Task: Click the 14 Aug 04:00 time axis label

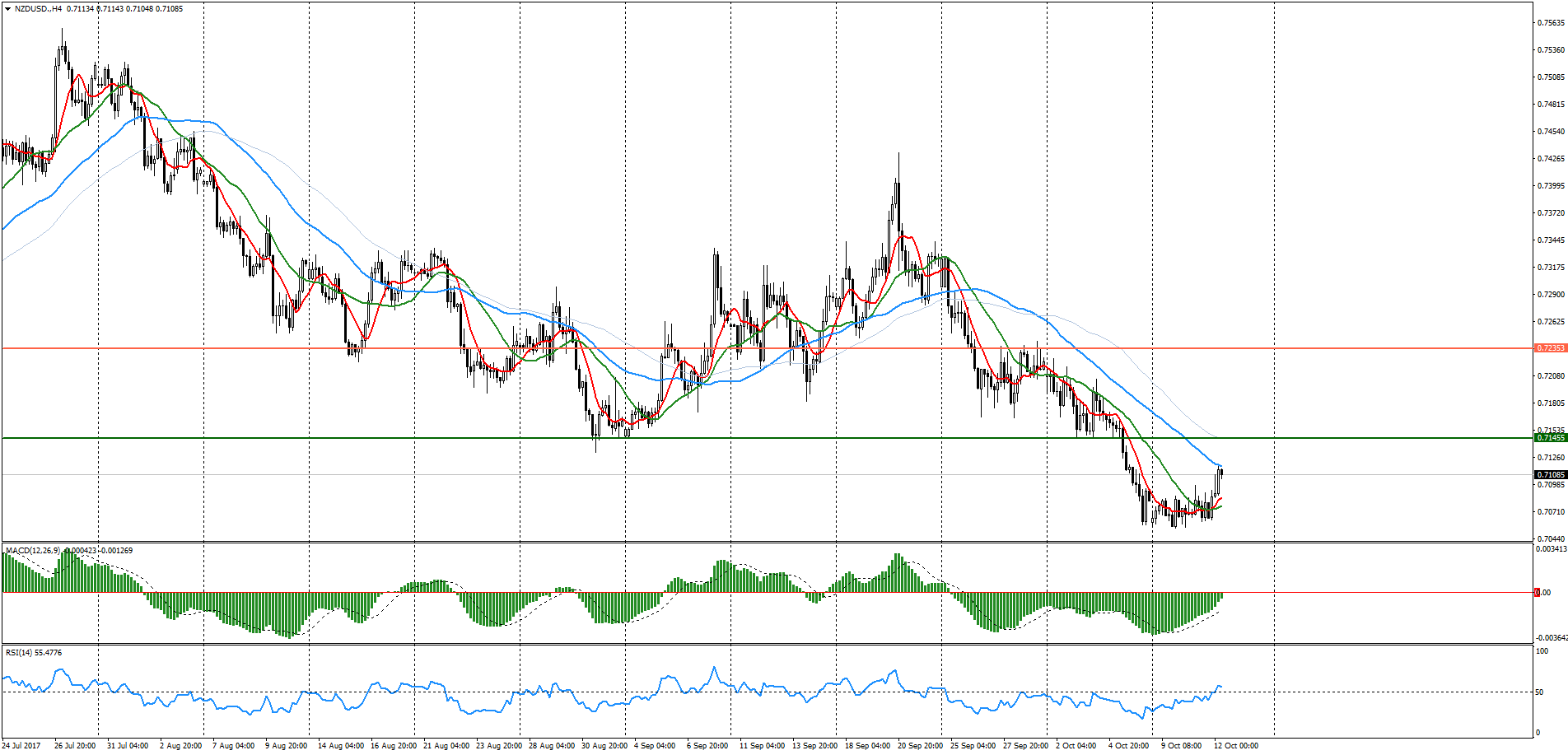Action: (341, 746)
